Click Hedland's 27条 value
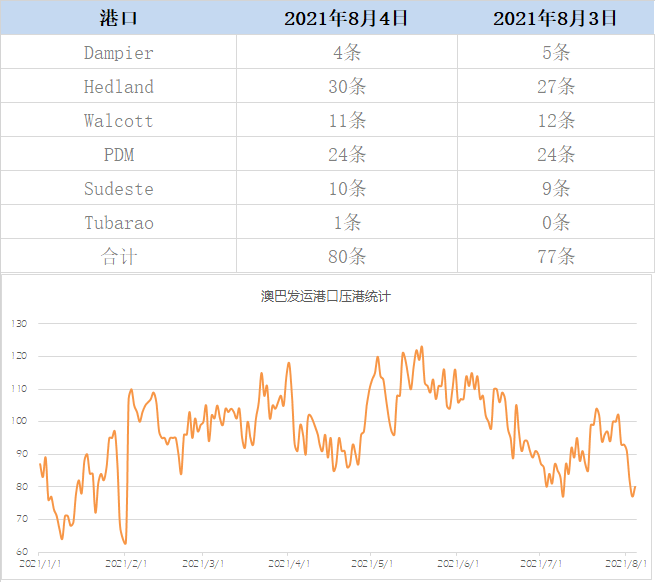The width and height of the screenshot is (655, 582). tap(556, 86)
